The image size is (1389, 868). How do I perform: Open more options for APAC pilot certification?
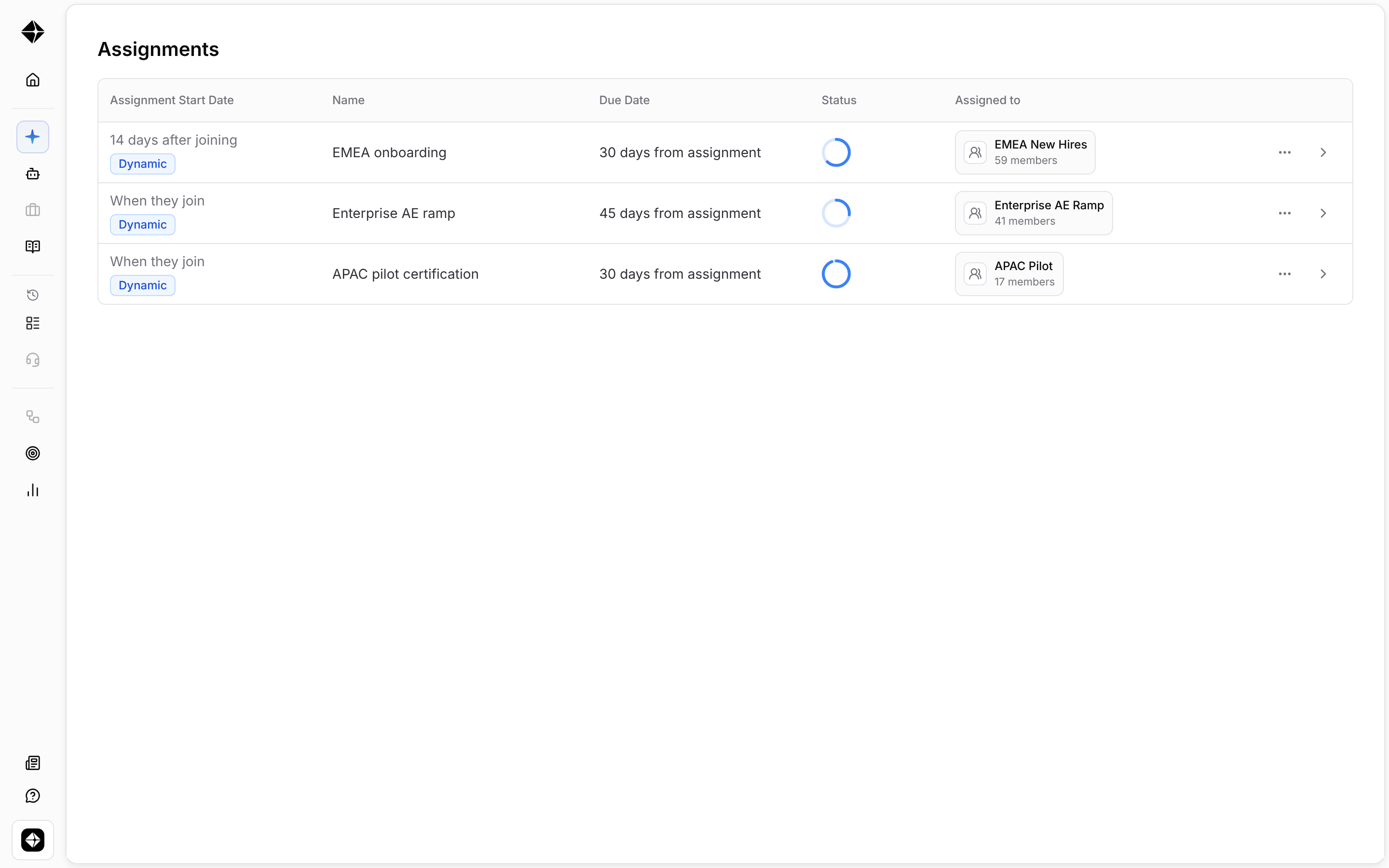point(1284,274)
